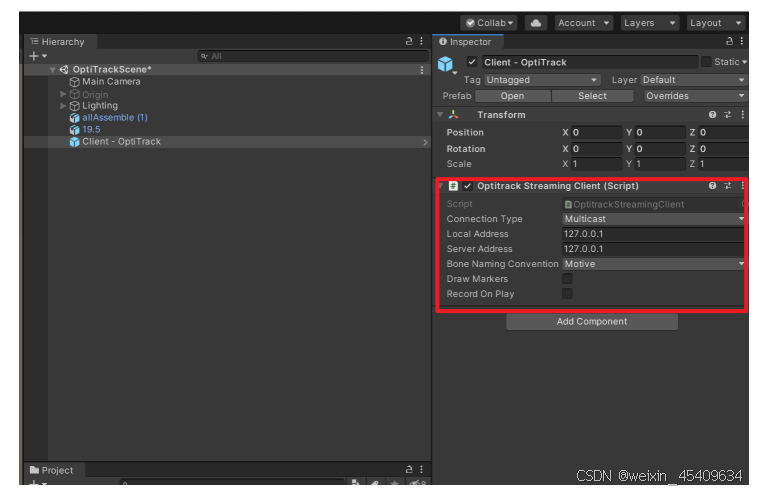The height and width of the screenshot is (490, 757).
Task: Click the prefab Open button
Action: tap(512, 96)
